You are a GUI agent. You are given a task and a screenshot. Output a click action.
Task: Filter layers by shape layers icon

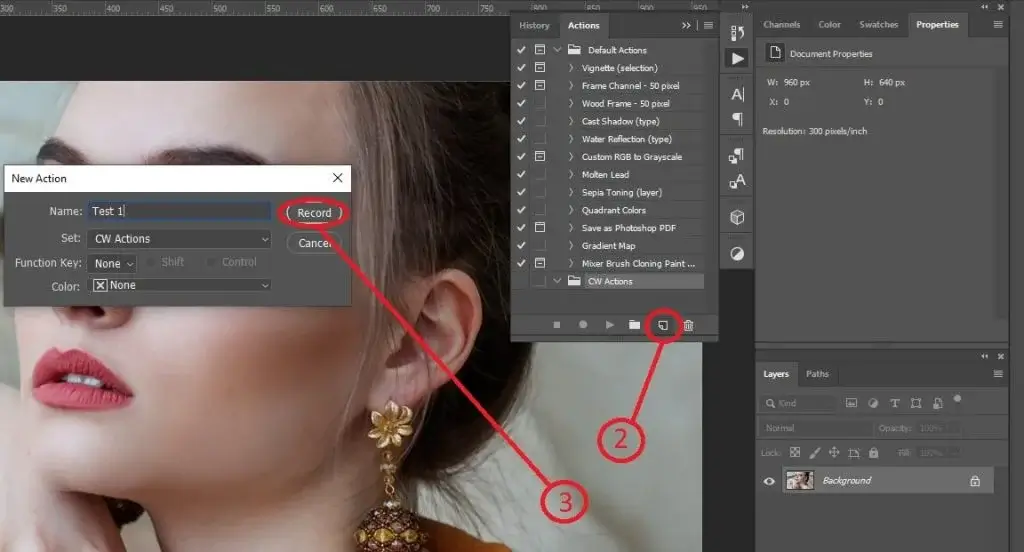(916, 403)
